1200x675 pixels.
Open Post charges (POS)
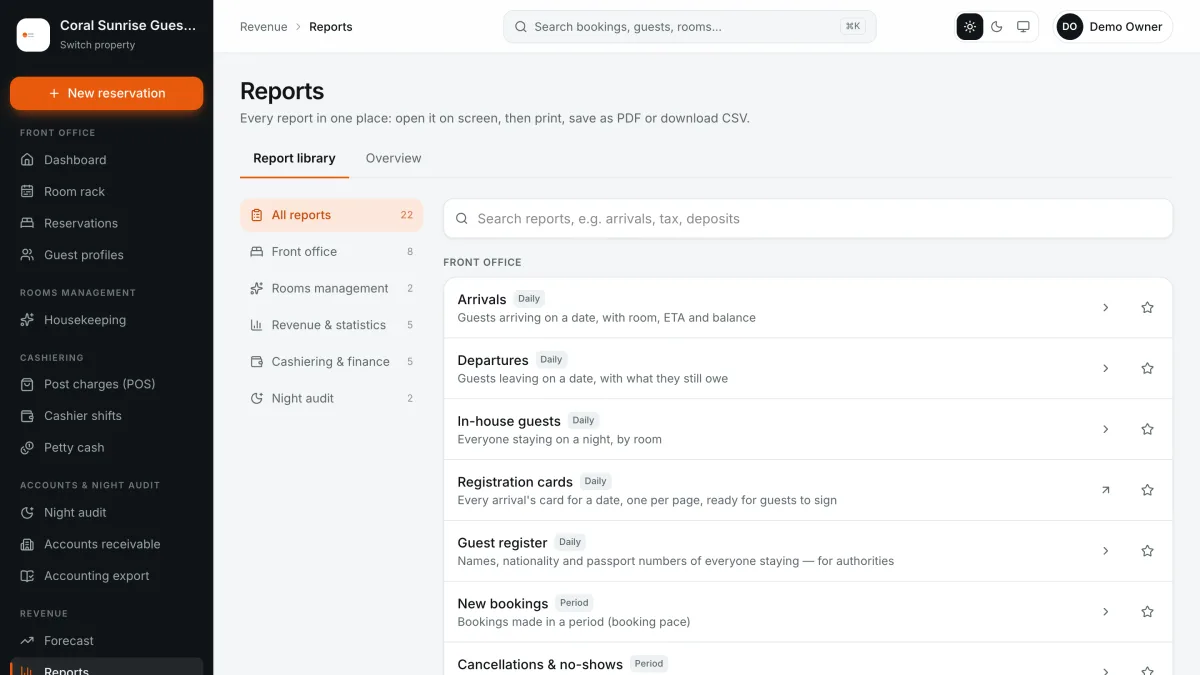(x=106, y=384)
